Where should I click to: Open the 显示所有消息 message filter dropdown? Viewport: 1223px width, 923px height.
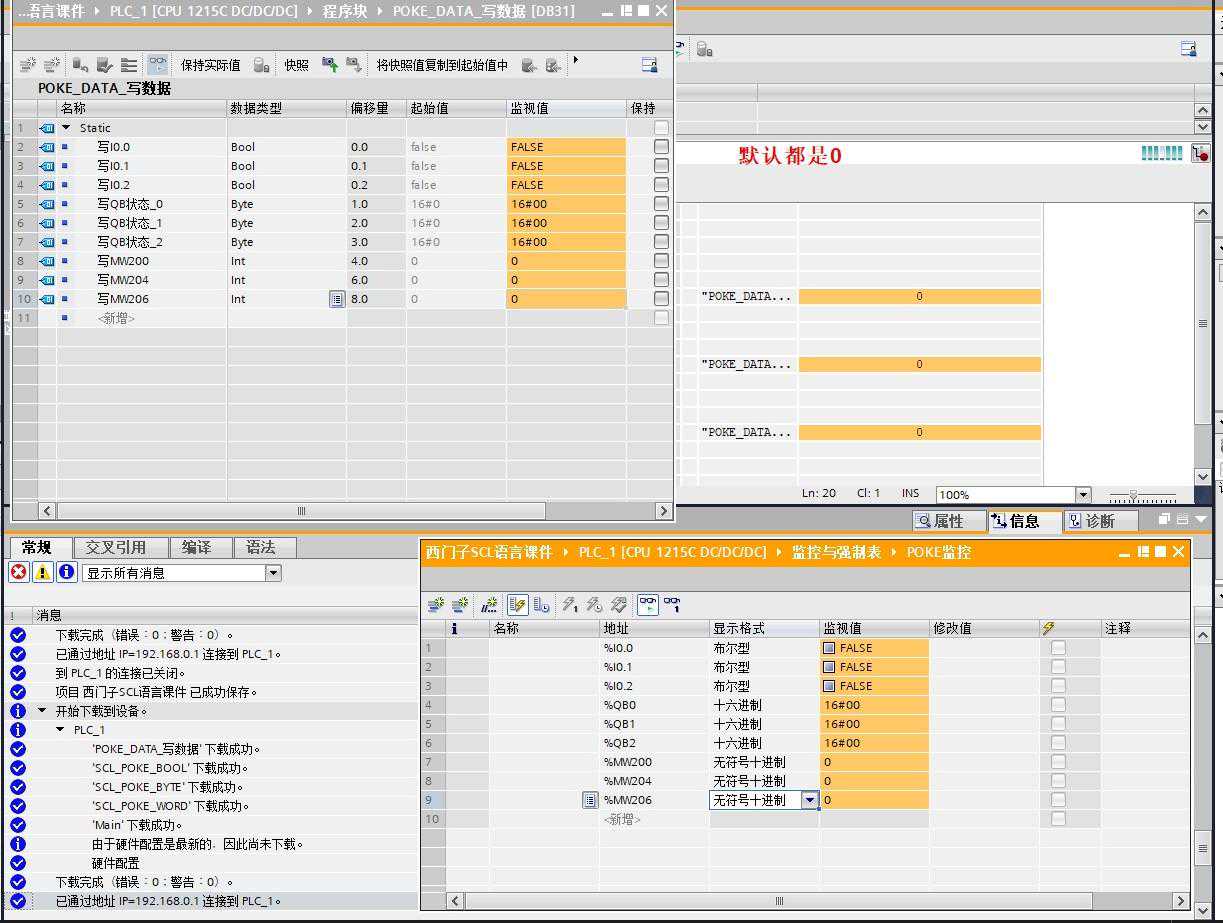[273, 573]
